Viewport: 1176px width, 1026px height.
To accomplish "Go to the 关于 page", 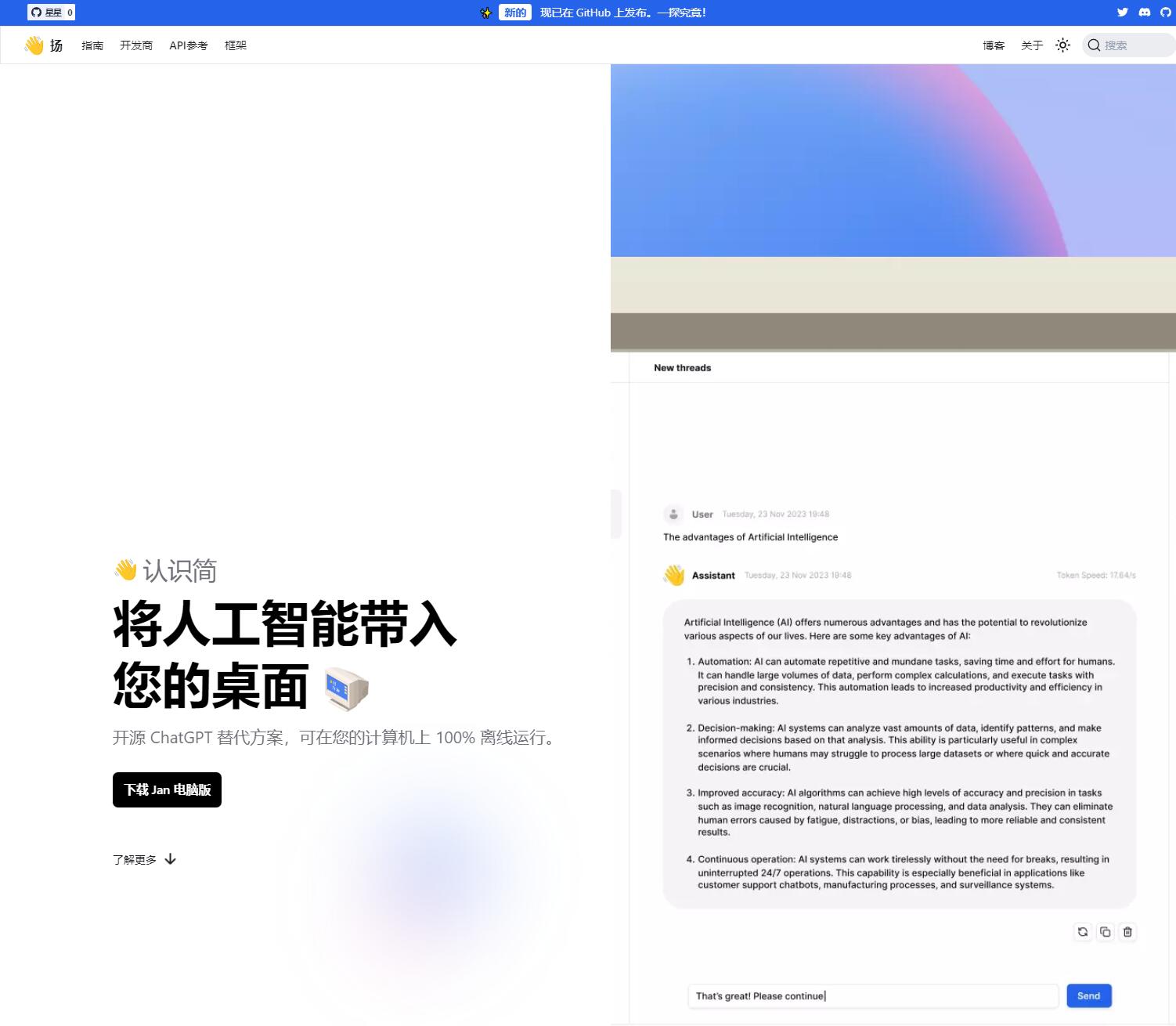I will point(1032,45).
